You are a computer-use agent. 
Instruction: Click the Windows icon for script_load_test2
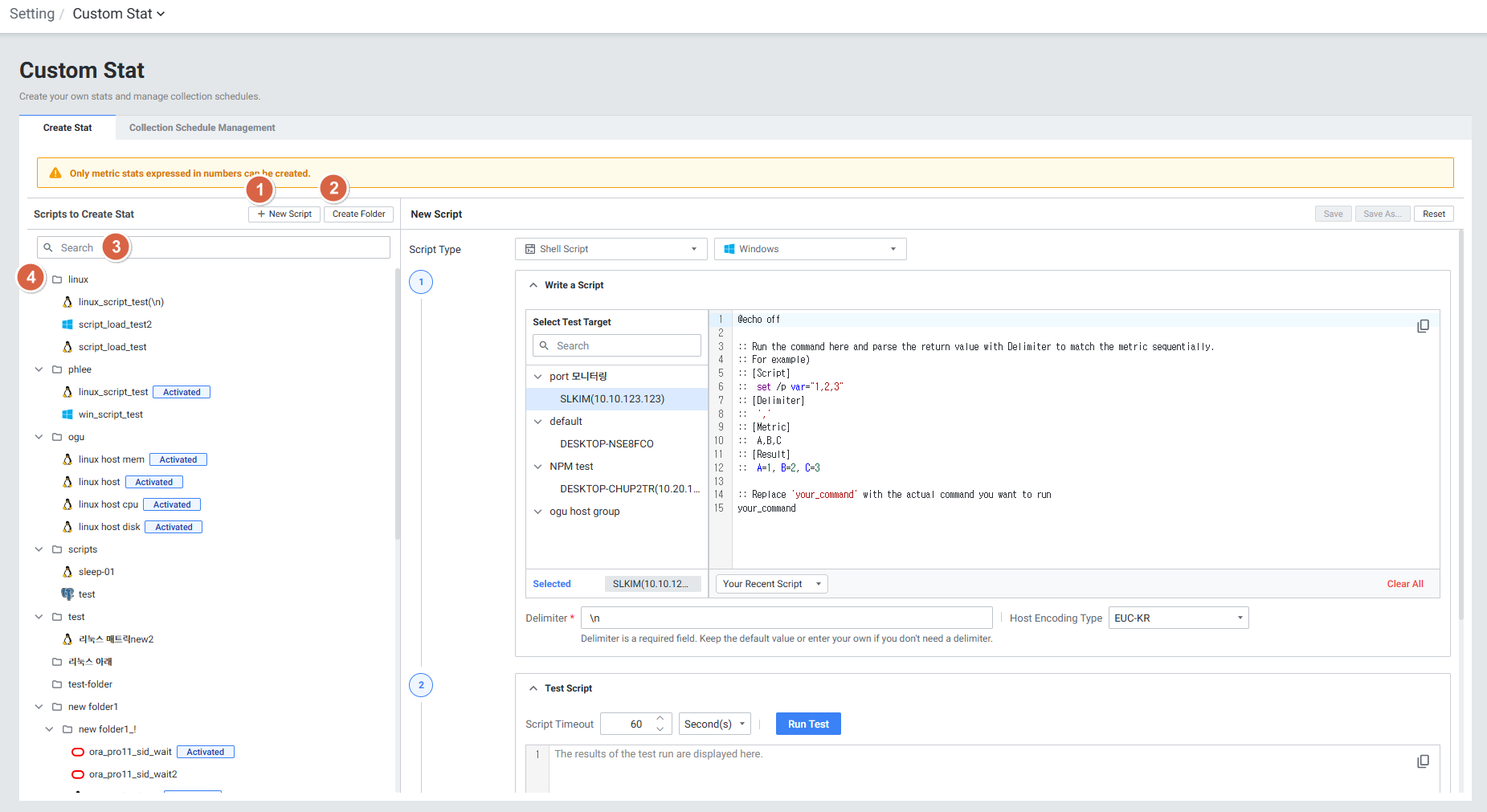click(67, 324)
